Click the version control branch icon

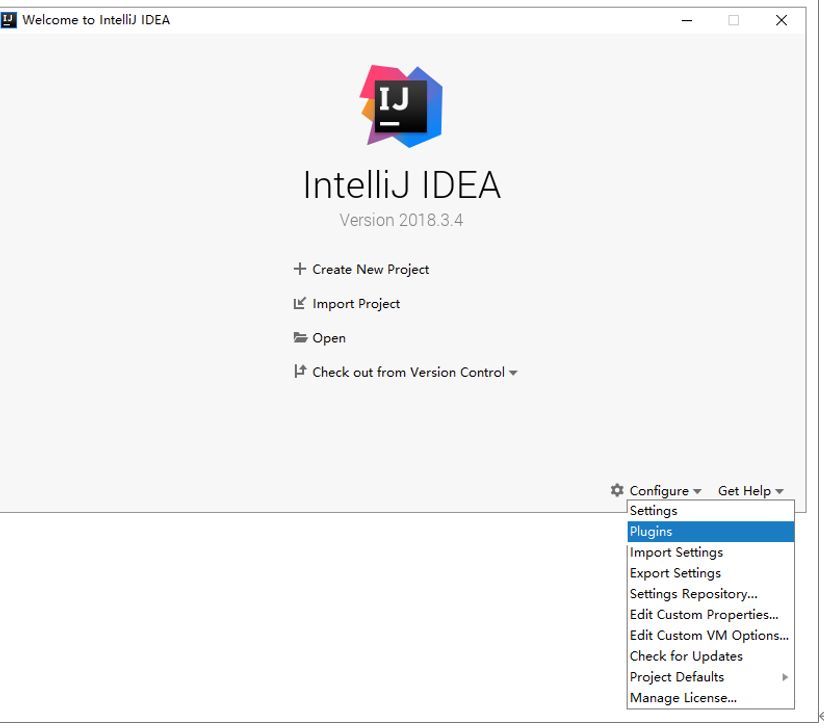pyautogui.click(x=300, y=372)
